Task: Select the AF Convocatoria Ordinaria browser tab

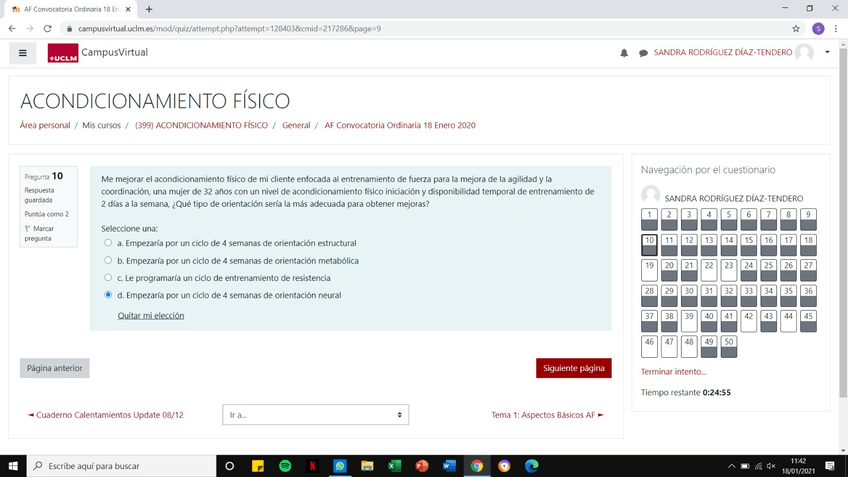Action: point(70,9)
